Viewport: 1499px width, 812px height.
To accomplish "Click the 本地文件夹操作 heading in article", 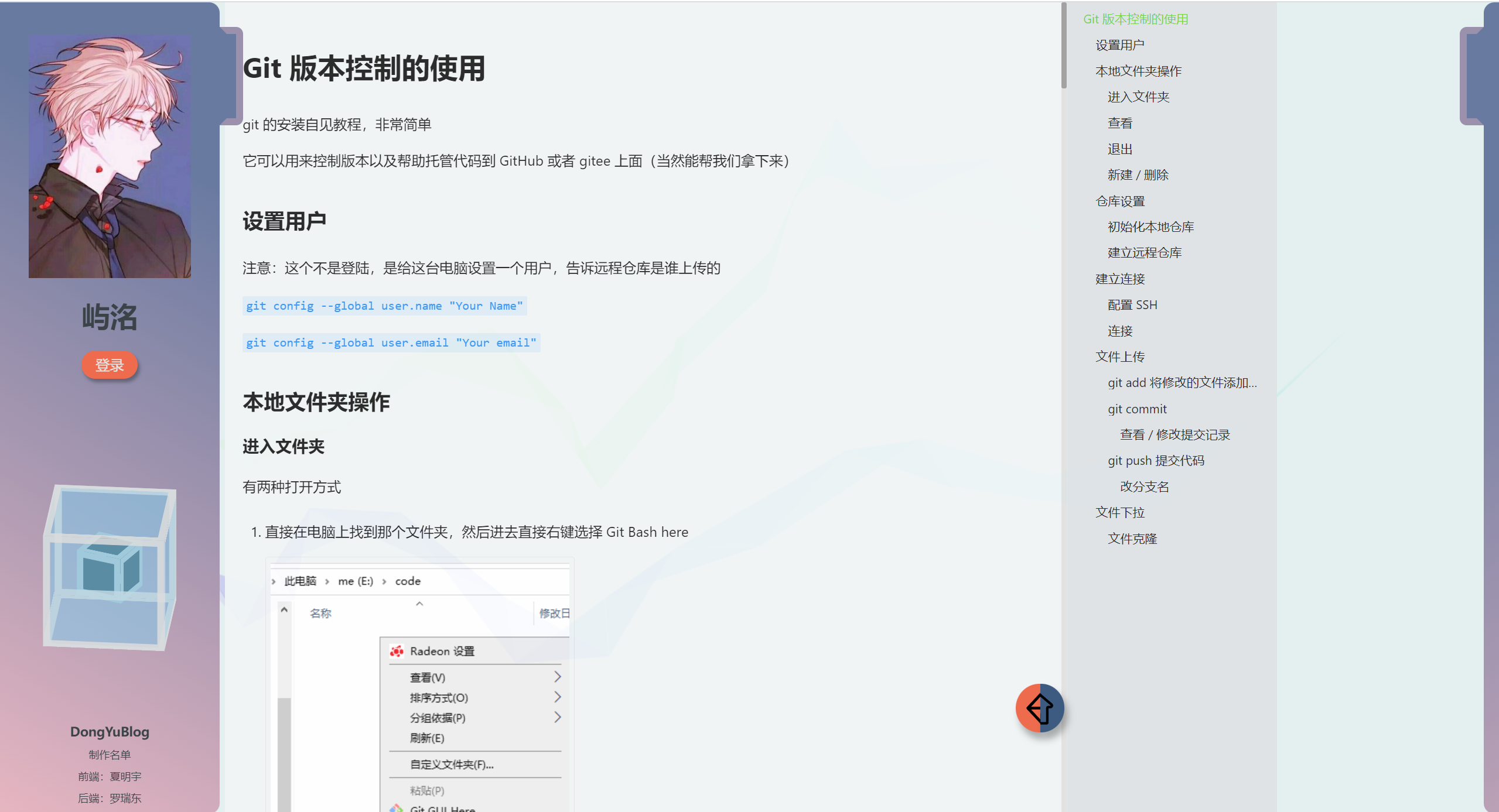I will (x=316, y=402).
